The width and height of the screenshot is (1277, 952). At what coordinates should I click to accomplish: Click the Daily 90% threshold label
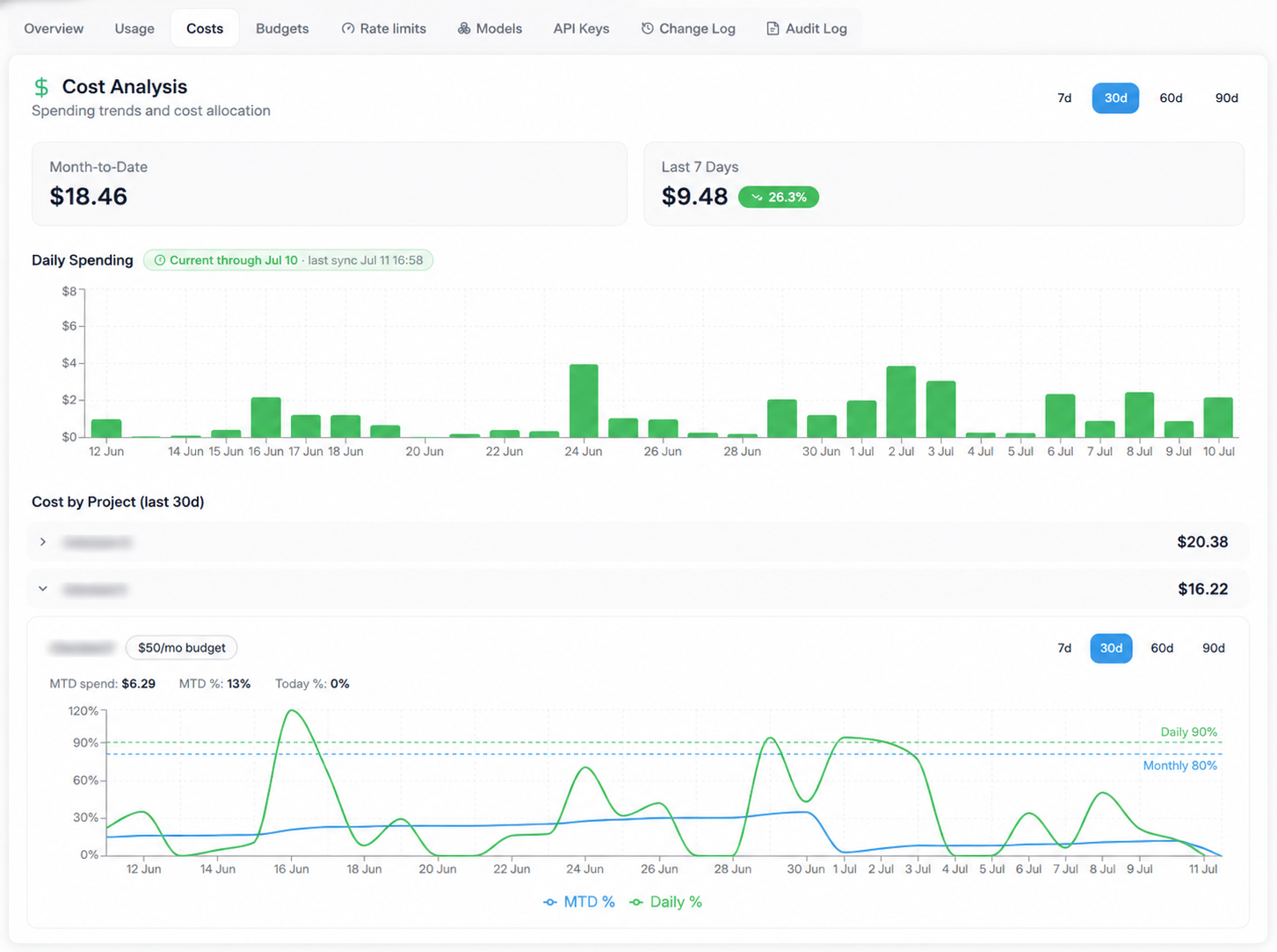[1188, 732]
